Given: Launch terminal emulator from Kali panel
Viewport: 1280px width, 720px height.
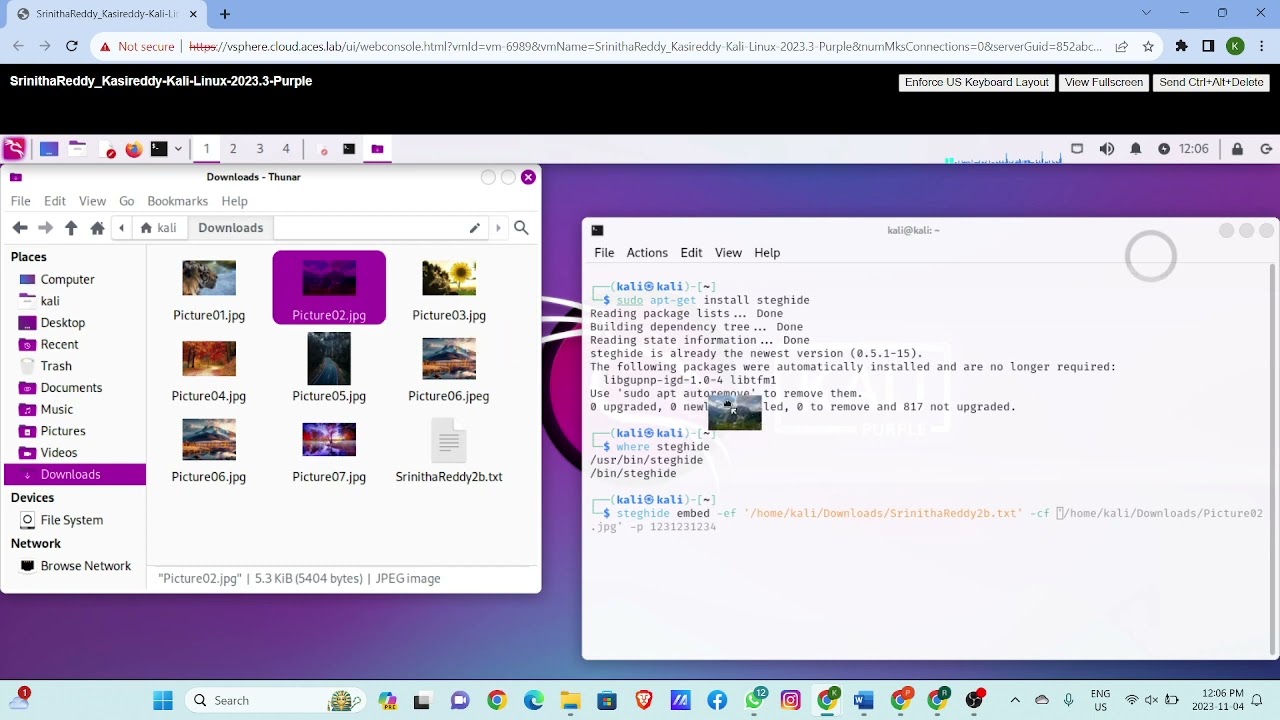Looking at the screenshot, I should (159, 149).
